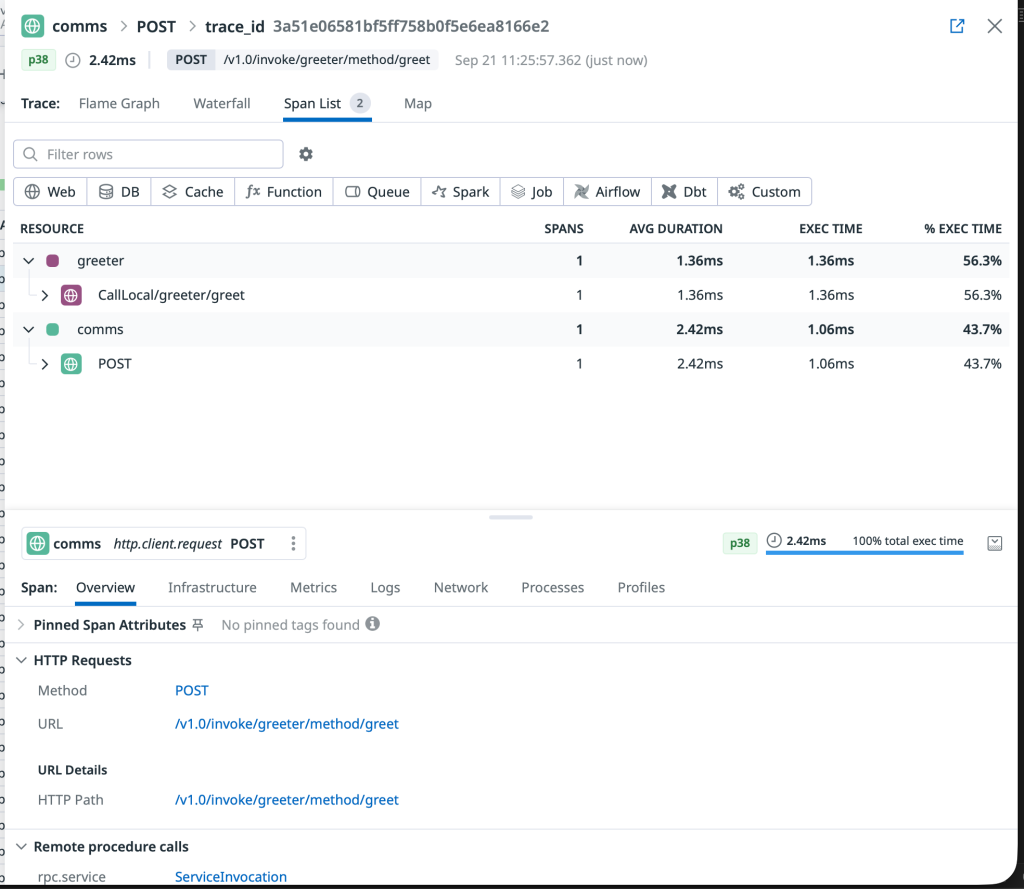Select the Airflow span filter
Image resolution: width=1024 pixels, height=889 pixels.
pyautogui.click(x=607, y=191)
